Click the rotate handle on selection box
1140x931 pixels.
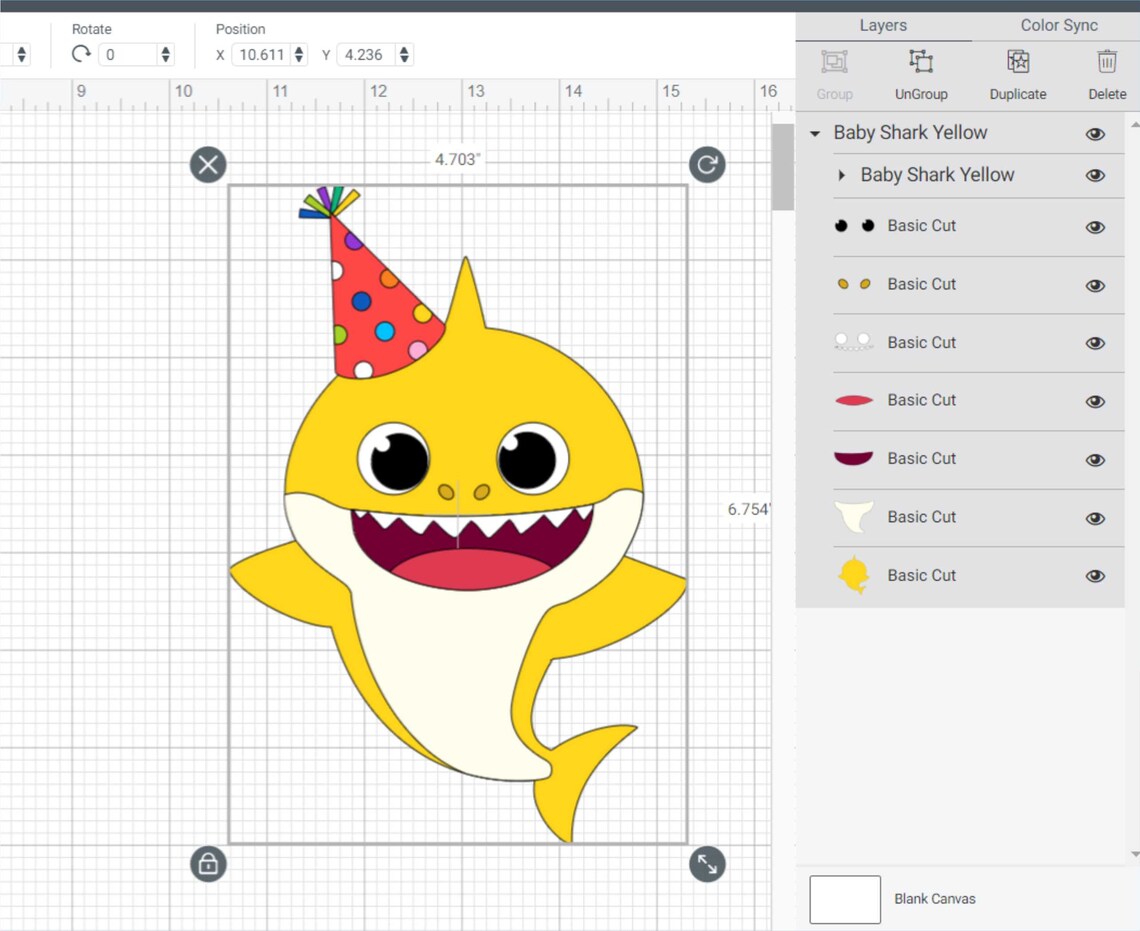click(x=707, y=165)
